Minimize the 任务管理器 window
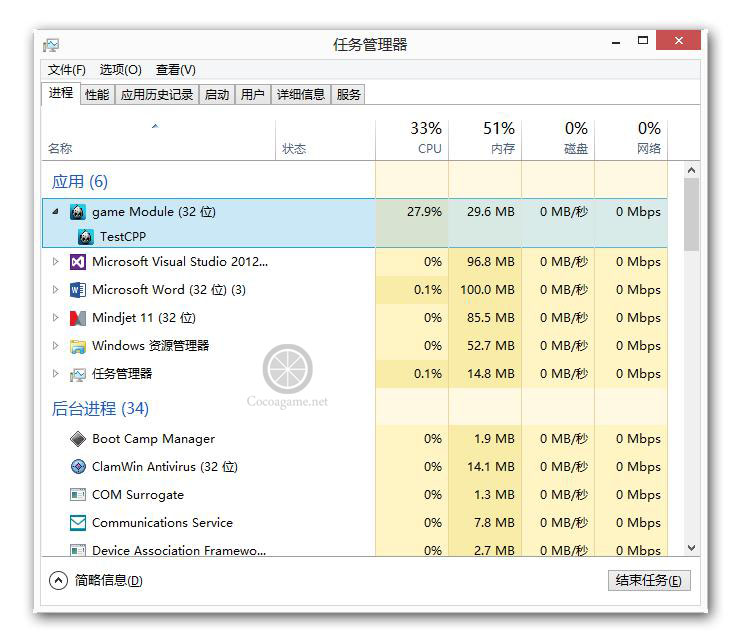742x642 pixels. 616,42
